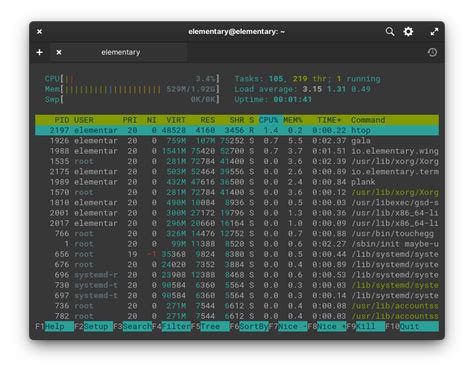This screenshot has height=377, width=474.
Task: Click F4 Filter in htop footer
Action: tap(172, 326)
